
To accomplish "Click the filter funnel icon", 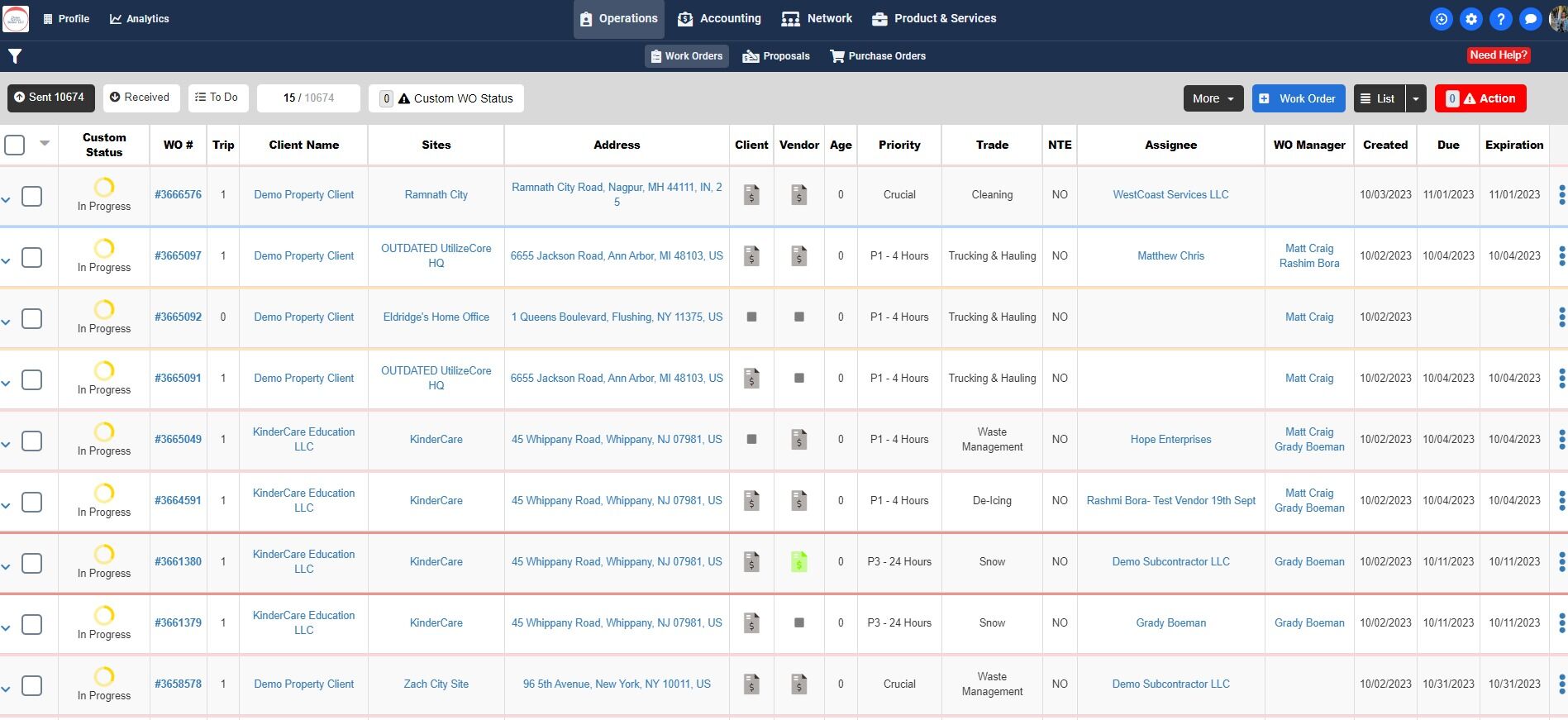I will (x=15, y=56).
